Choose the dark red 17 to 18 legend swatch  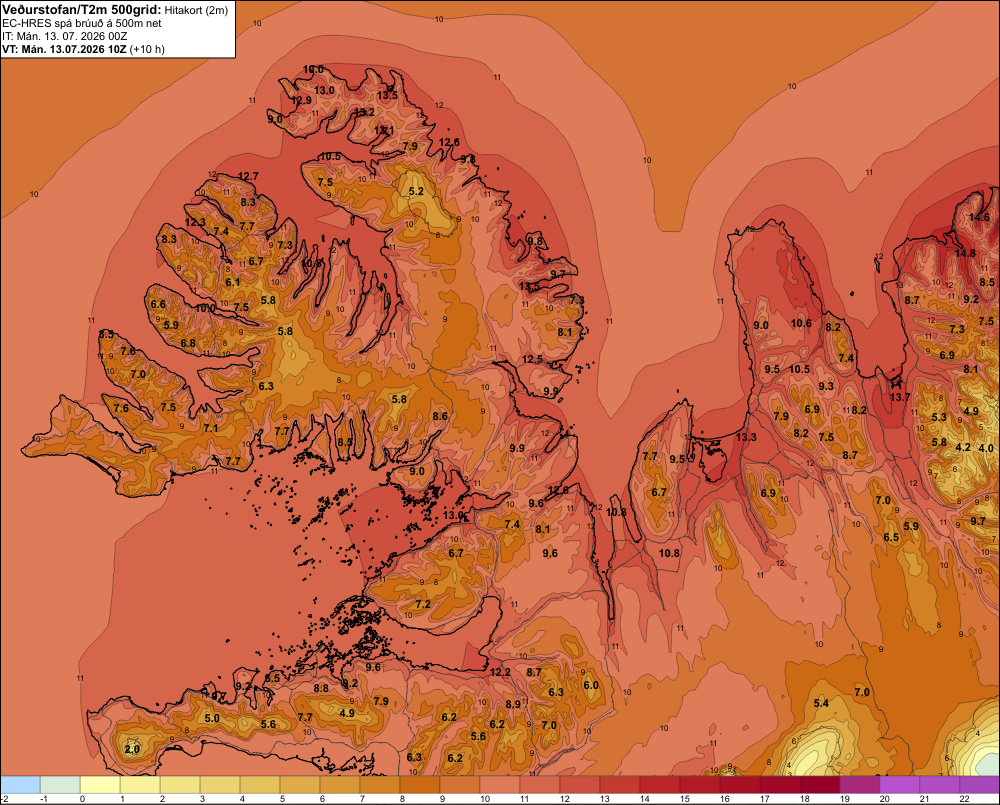coord(780,785)
